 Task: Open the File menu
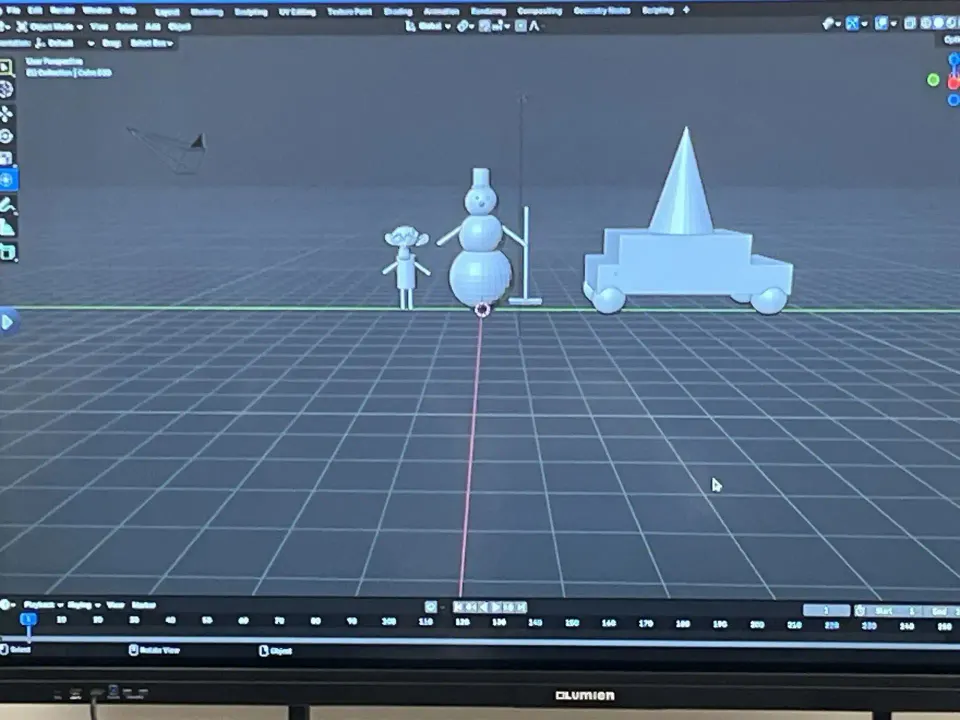click(x=13, y=10)
